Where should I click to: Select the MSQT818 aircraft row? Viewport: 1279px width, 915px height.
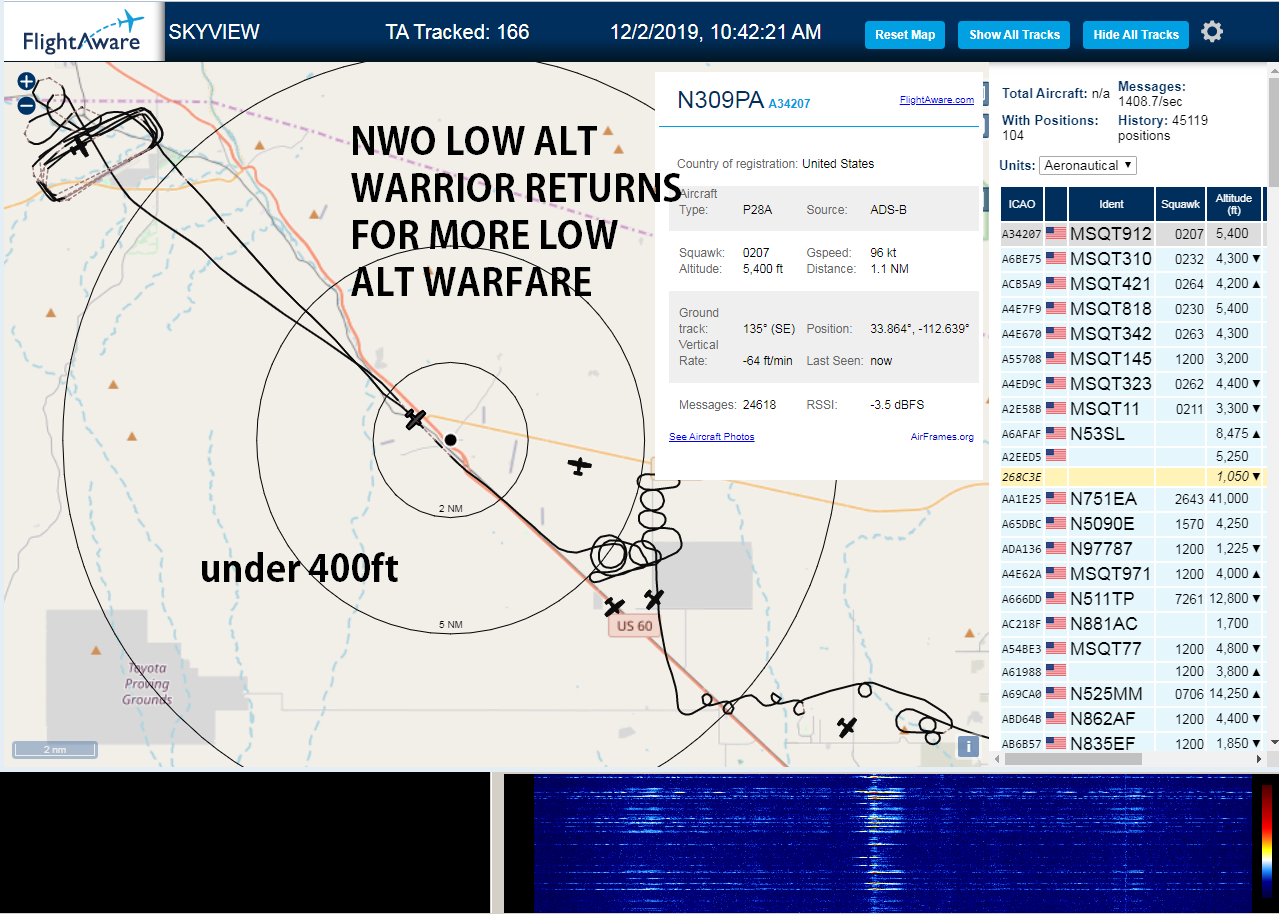tap(1132, 309)
